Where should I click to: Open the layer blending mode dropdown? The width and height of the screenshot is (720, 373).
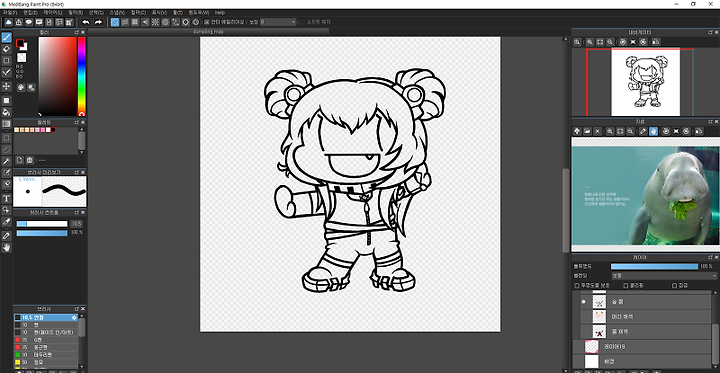point(664,276)
